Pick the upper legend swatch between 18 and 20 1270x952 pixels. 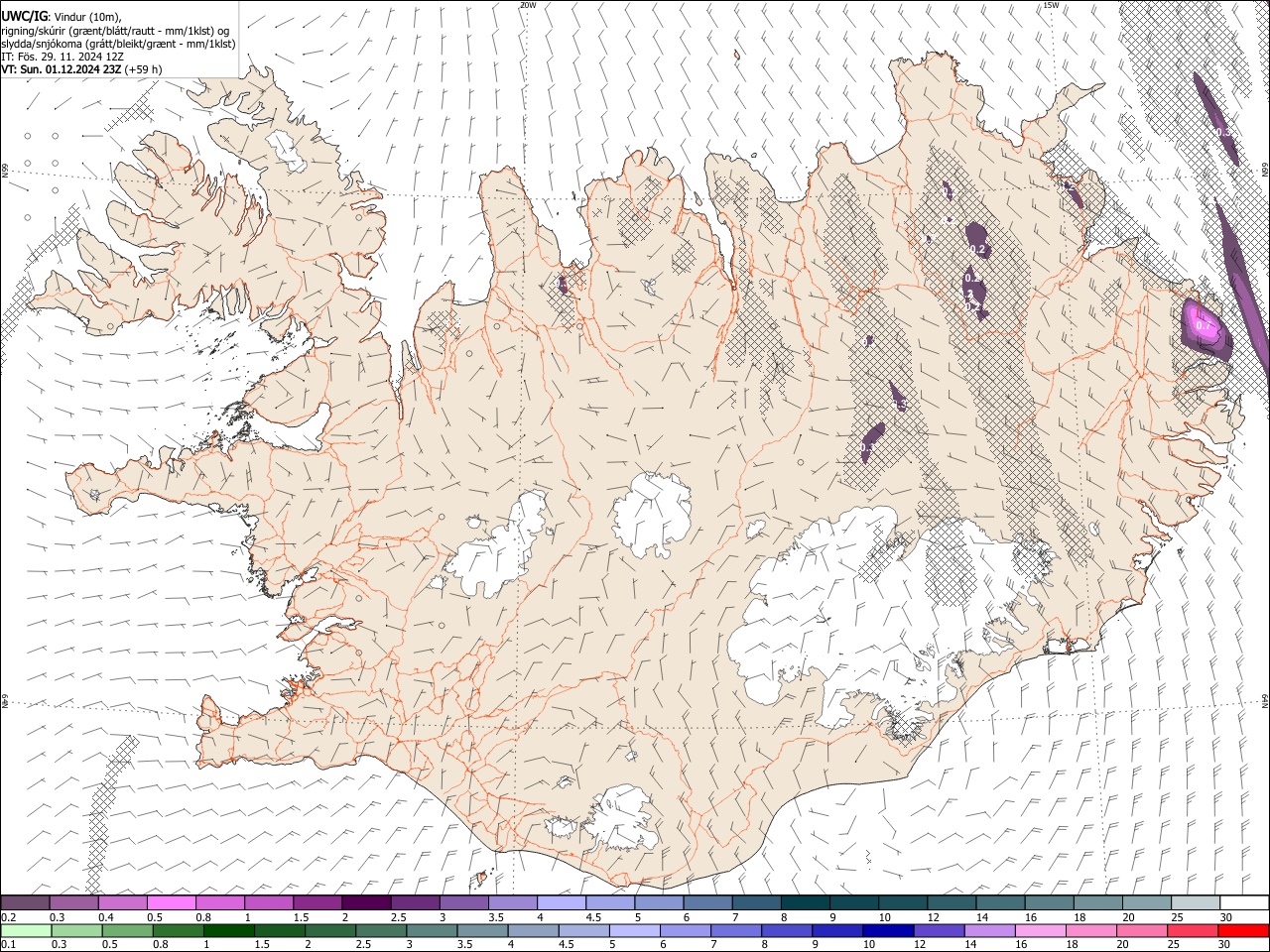pyautogui.click(x=1099, y=902)
